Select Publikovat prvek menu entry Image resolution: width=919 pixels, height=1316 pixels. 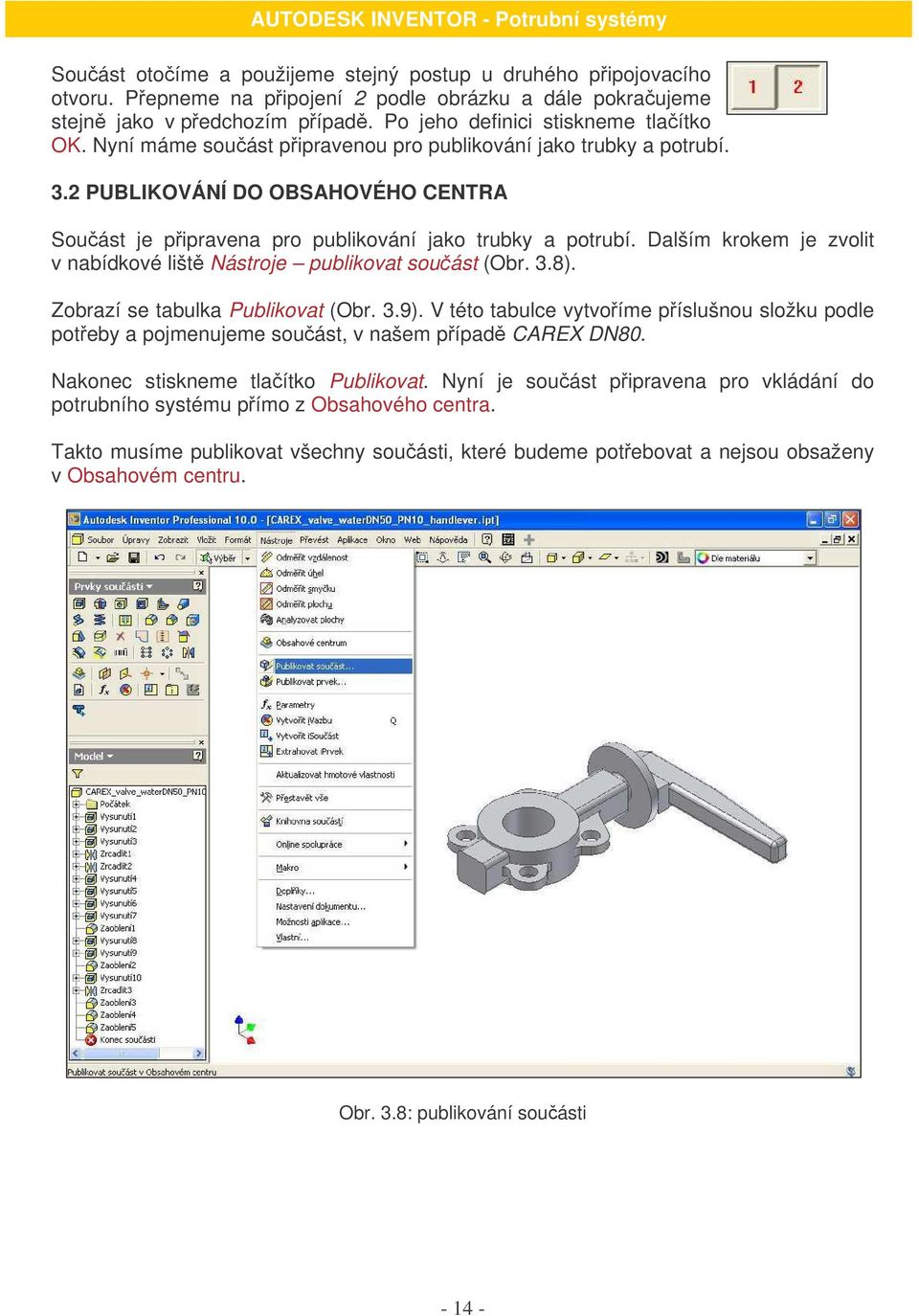point(336,682)
